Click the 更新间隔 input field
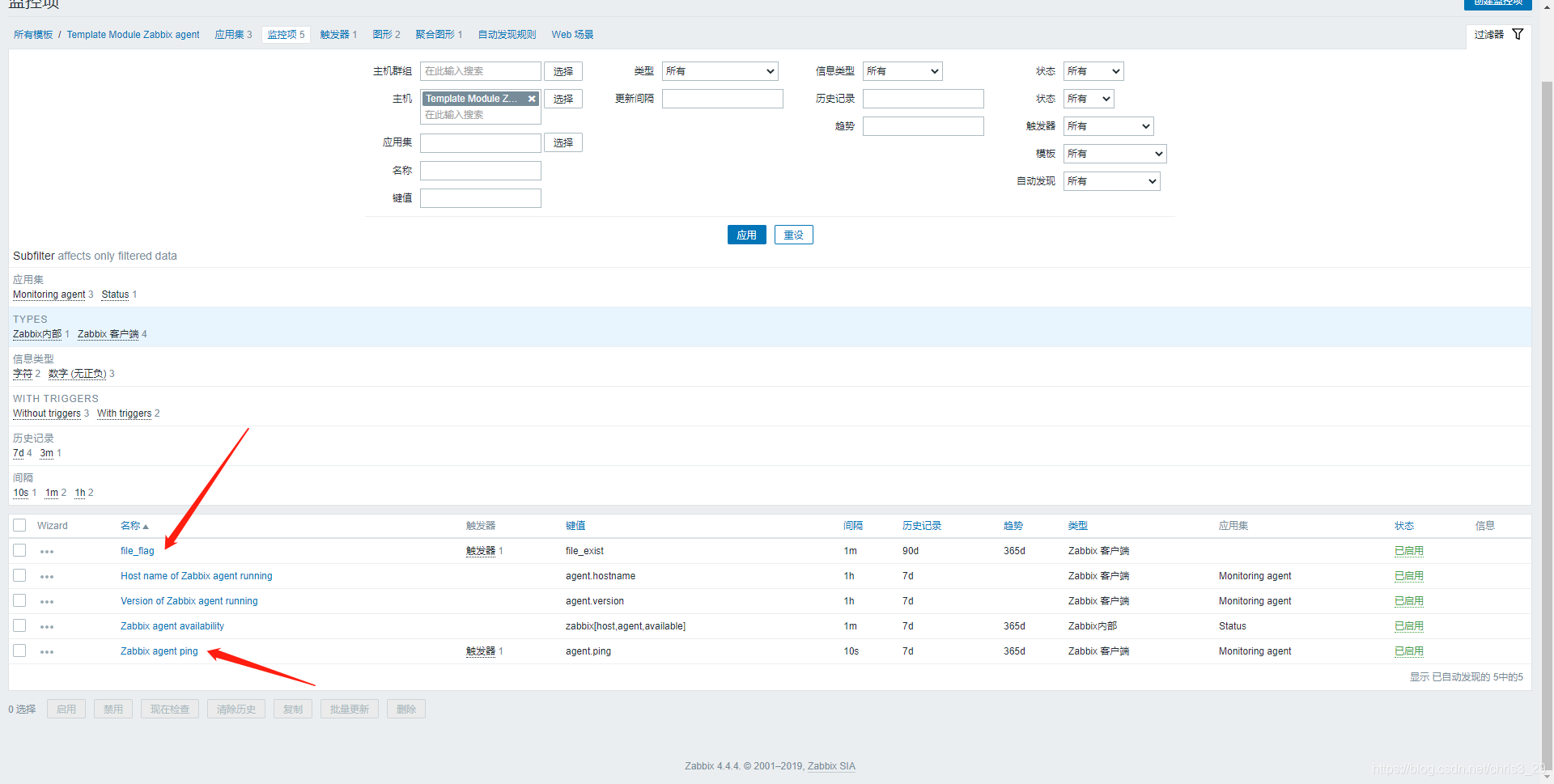 pyautogui.click(x=722, y=99)
